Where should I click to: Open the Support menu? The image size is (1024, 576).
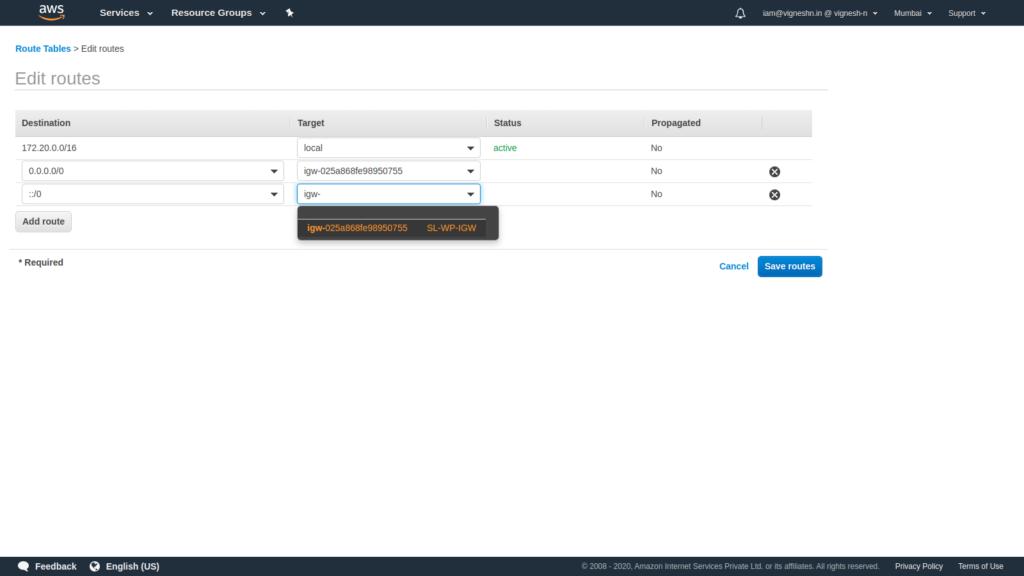coord(967,13)
